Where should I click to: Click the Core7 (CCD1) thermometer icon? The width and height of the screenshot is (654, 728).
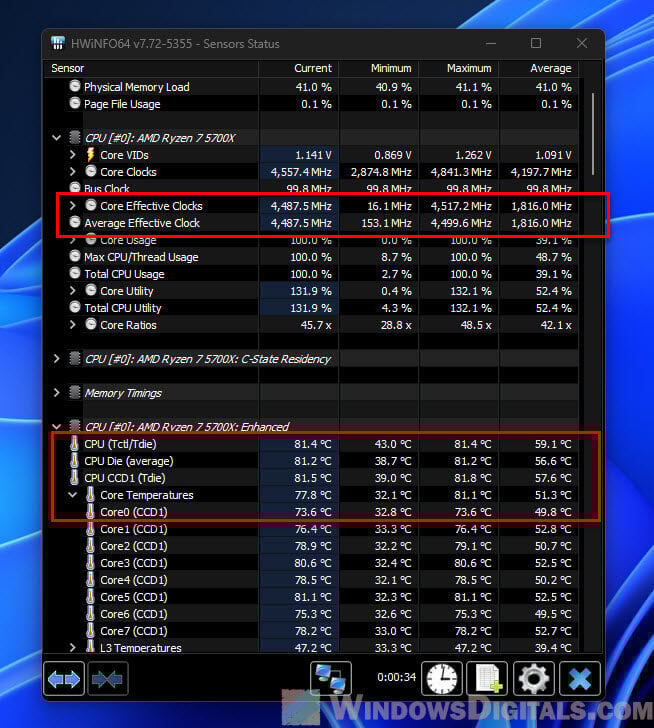click(x=91, y=630)
